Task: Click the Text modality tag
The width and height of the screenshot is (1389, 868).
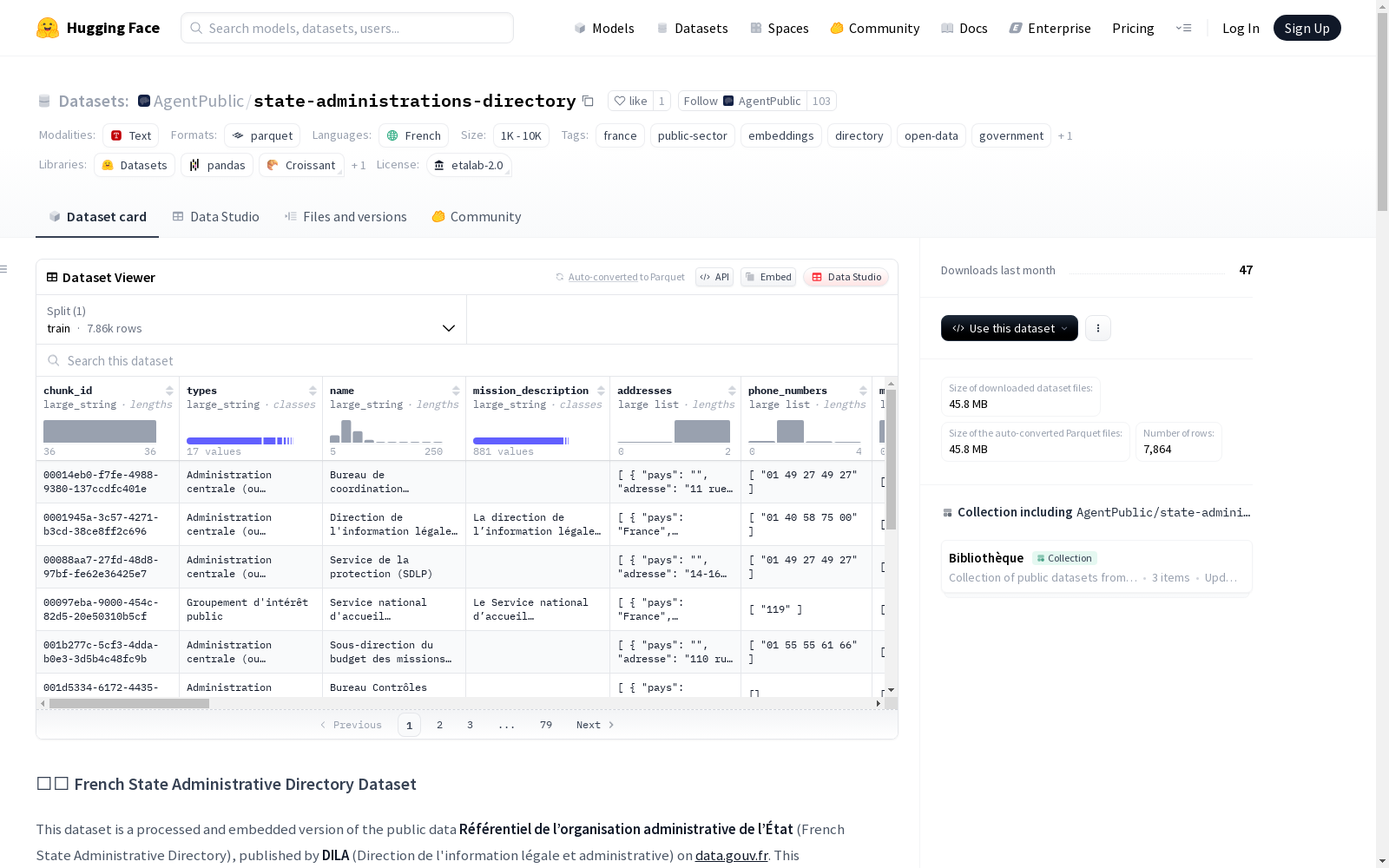Action: tap(130, 135)
